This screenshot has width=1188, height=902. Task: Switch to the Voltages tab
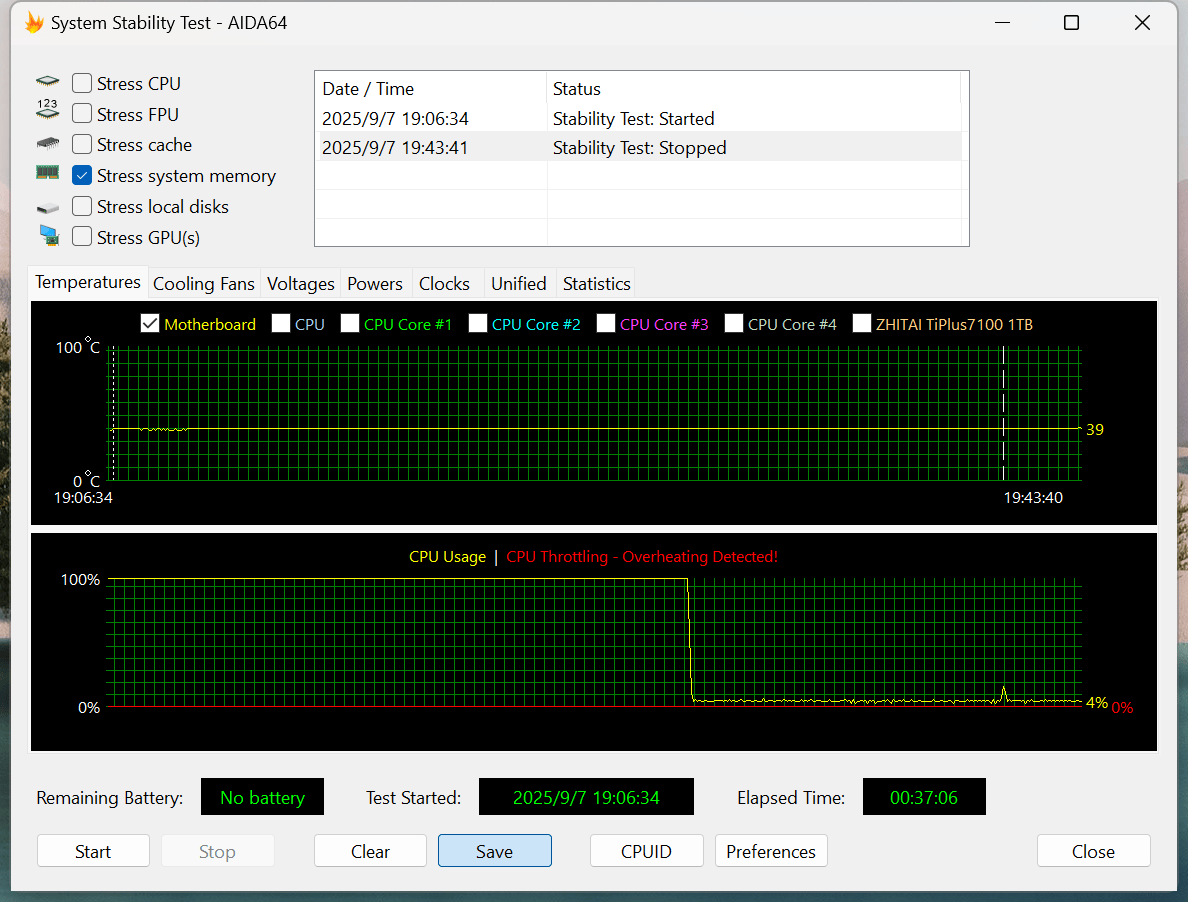(x=301, y=283)
